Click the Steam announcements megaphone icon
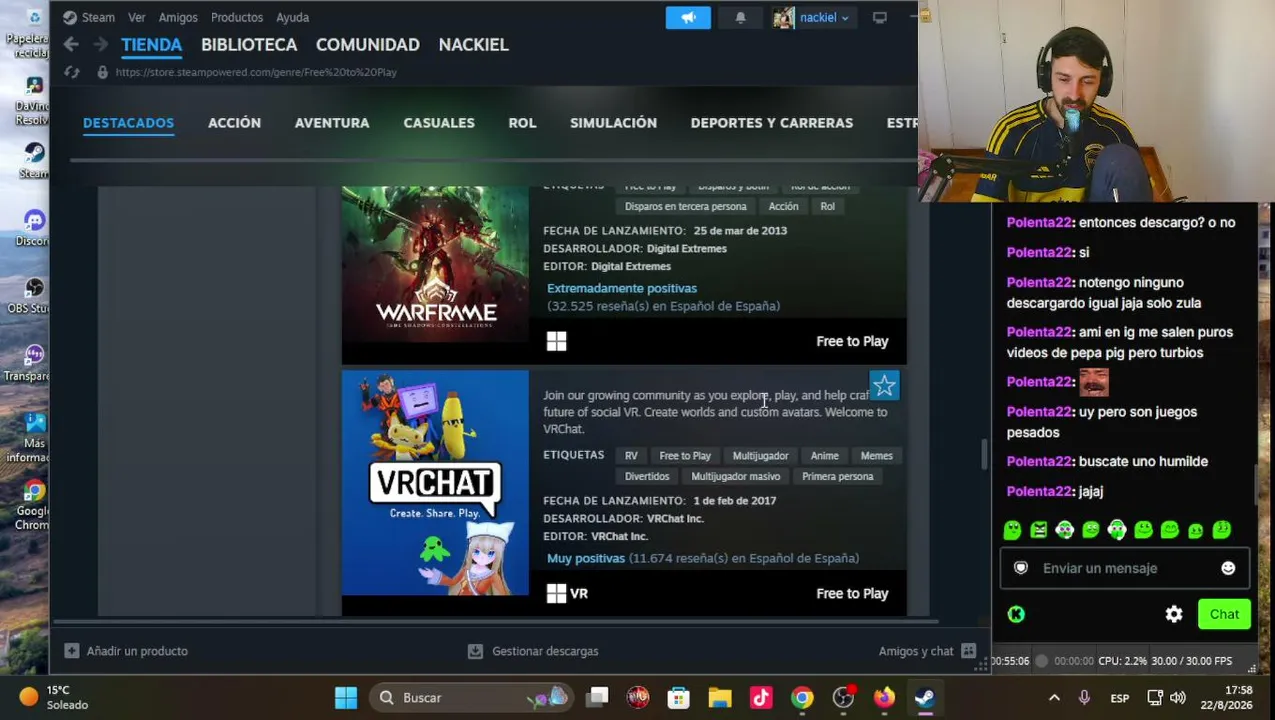Viewport: 1275px width, 720px height. click(688, 17)
